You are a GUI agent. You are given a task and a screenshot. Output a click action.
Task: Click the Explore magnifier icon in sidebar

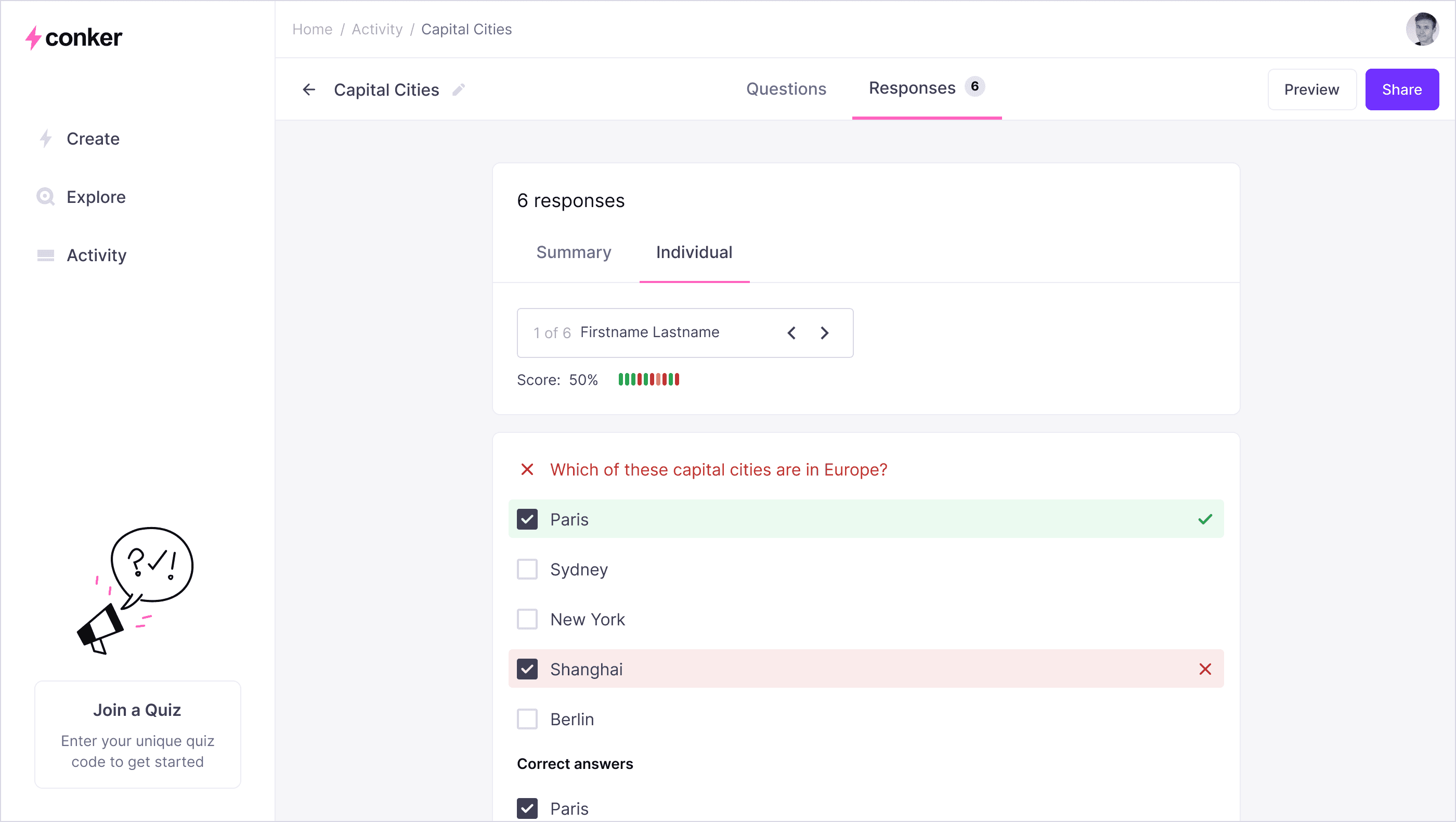coord(45,197)
